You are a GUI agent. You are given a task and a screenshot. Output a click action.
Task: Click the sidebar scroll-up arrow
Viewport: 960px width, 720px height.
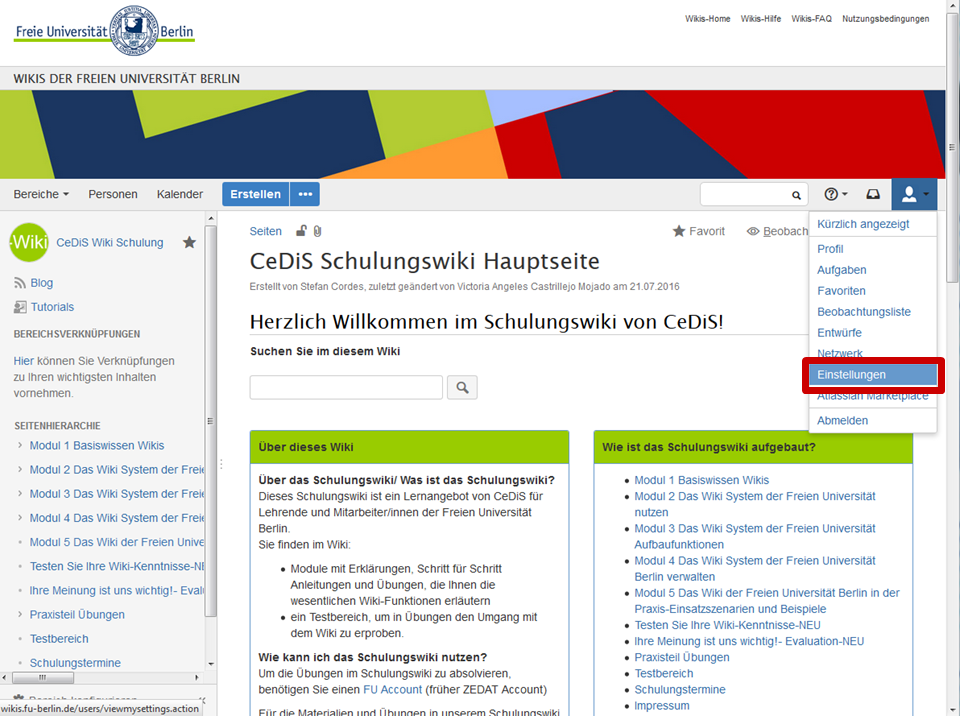pos(211,218)
